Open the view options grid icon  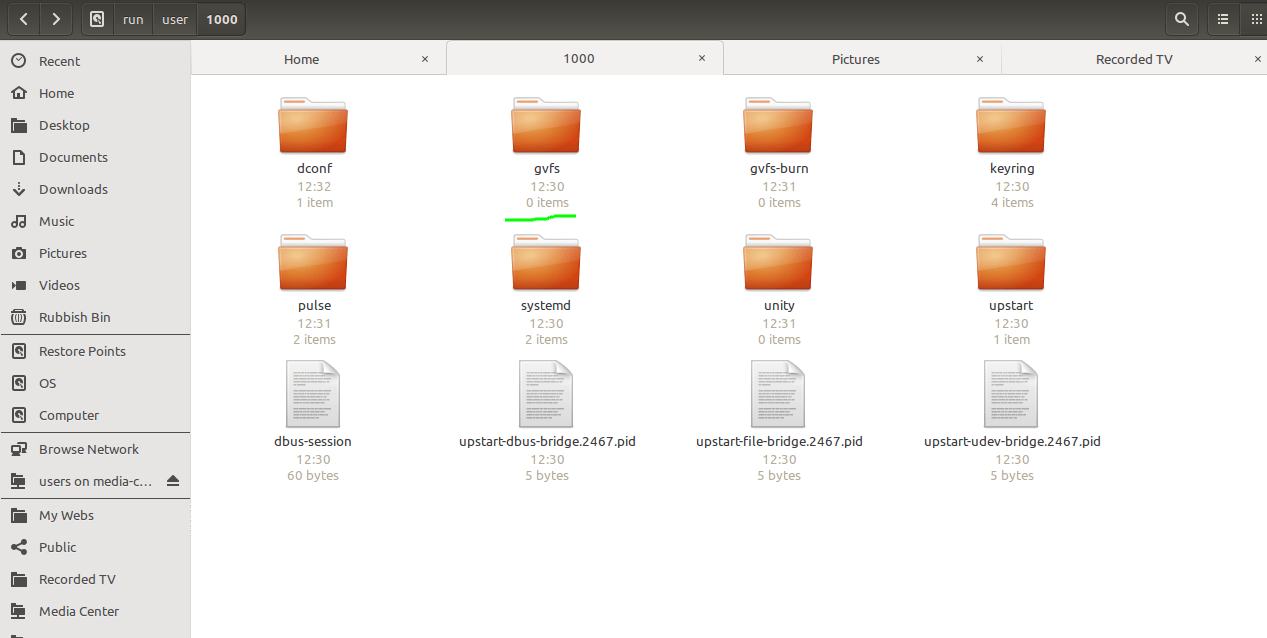(1257, 19)
